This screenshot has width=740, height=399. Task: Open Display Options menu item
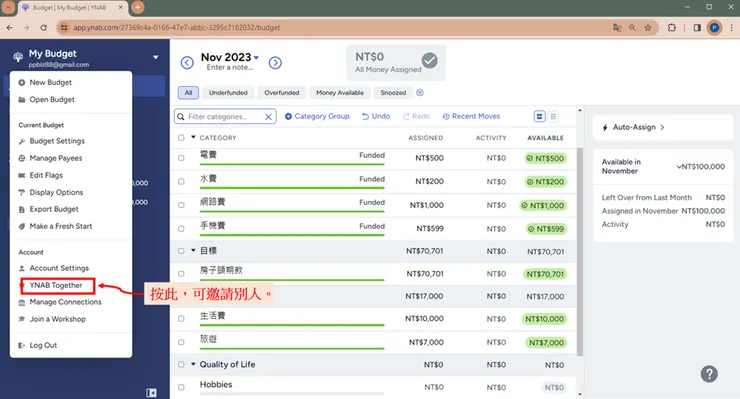pos(56,192)
